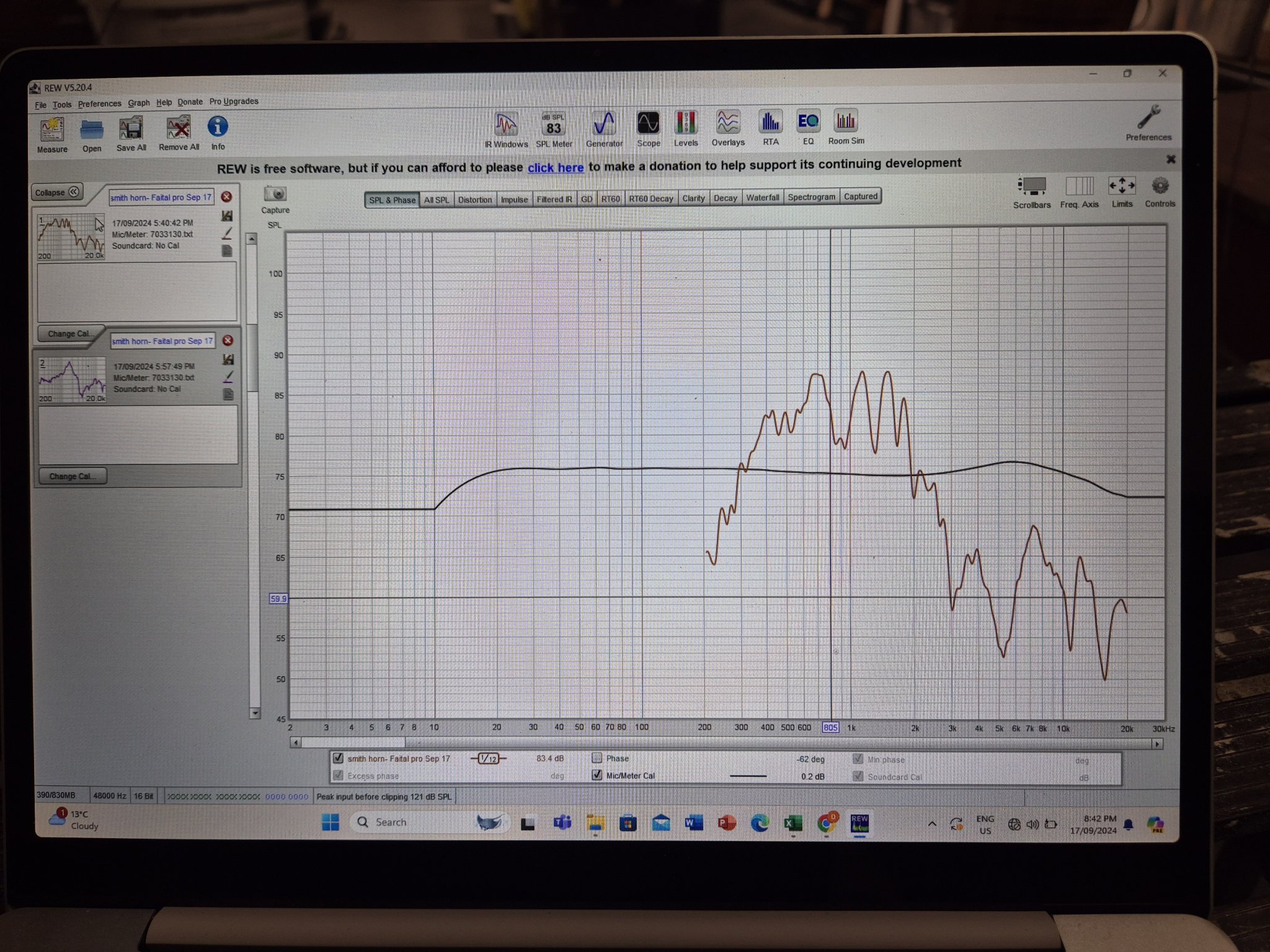Screen dimensions: 1270x952
Task: Open the Tools menu
Action: point(62,104)
